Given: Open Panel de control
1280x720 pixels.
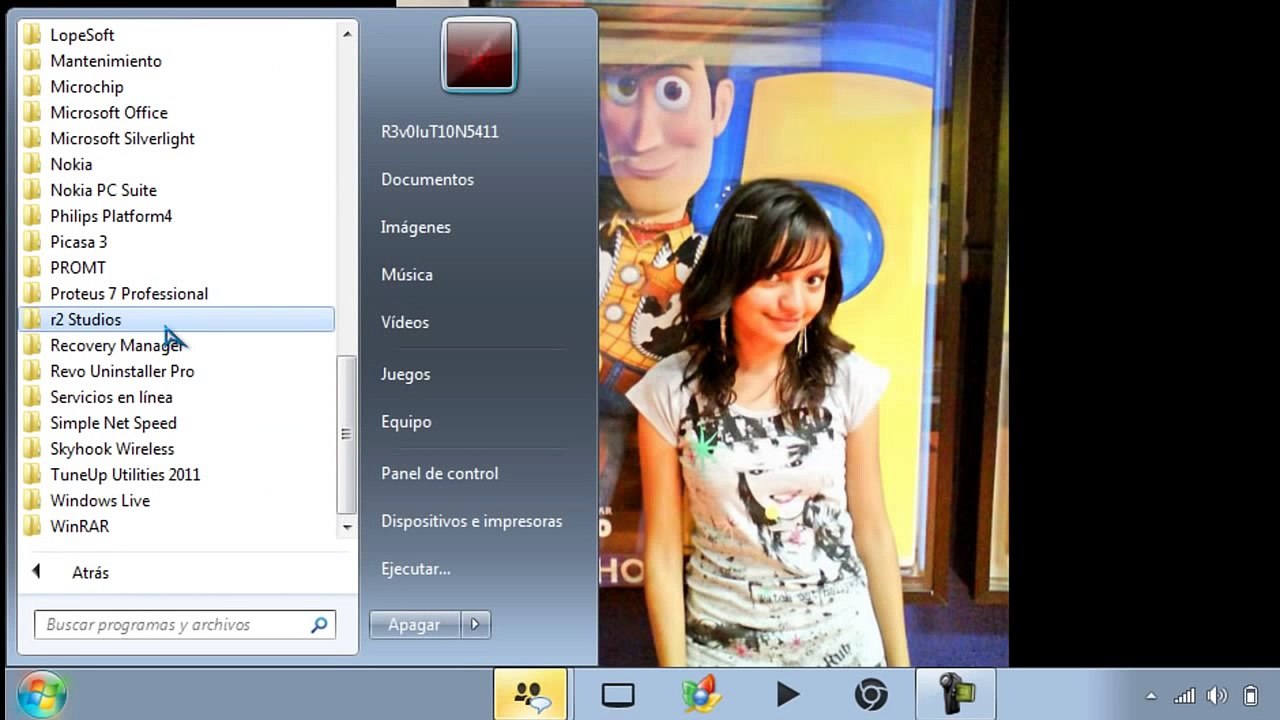Looking at the screenshot, I should (x=439, y=473).
